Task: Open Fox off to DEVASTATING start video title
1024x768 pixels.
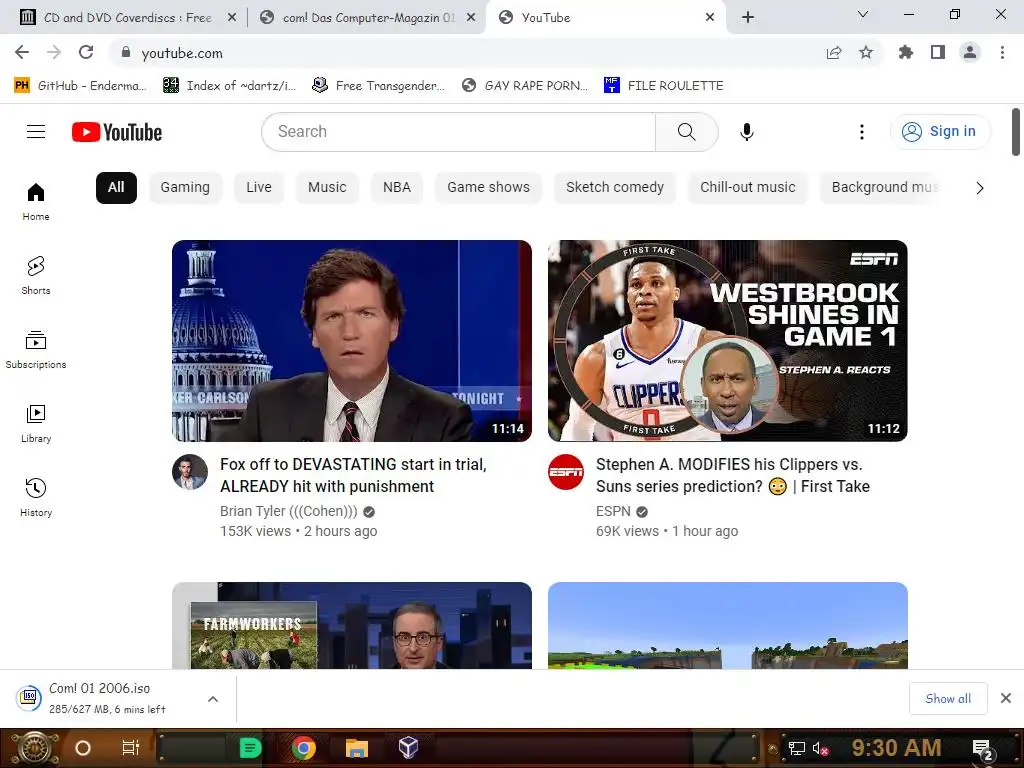Action: [353, 475]
